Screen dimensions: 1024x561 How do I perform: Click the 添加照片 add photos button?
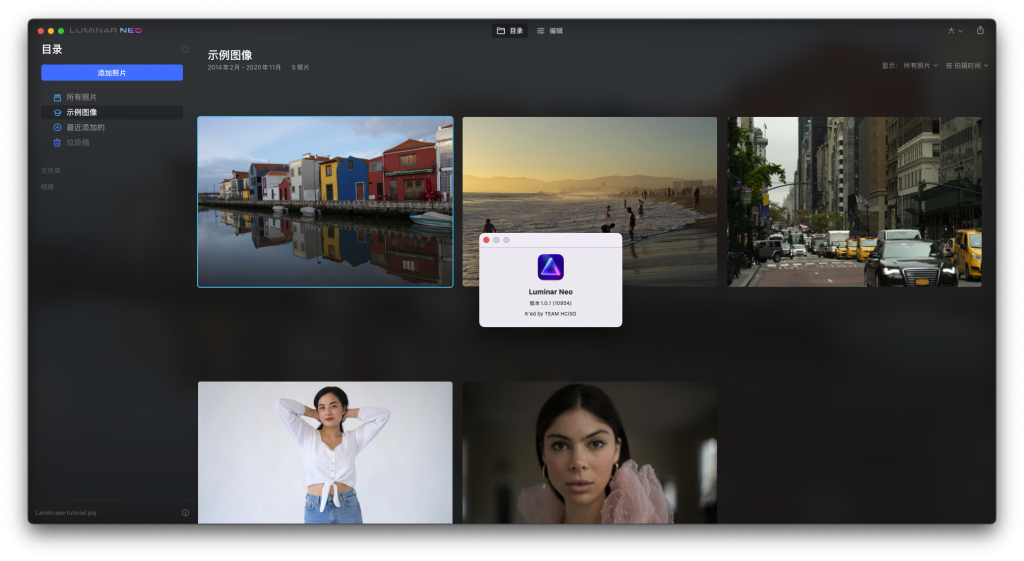tap(112, 72)
